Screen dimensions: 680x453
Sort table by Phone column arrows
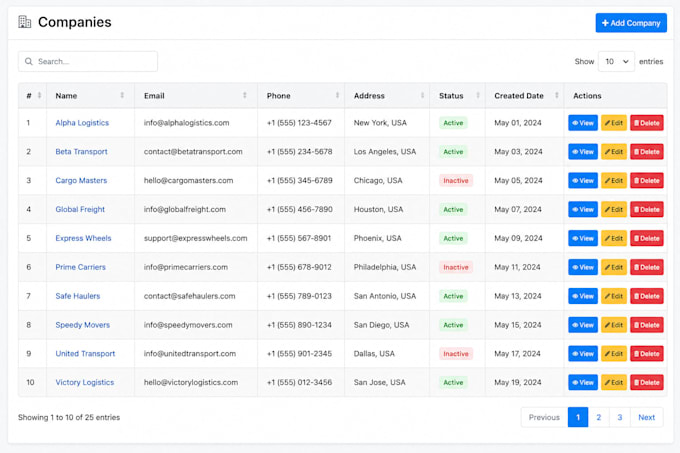tap(337, 95)
